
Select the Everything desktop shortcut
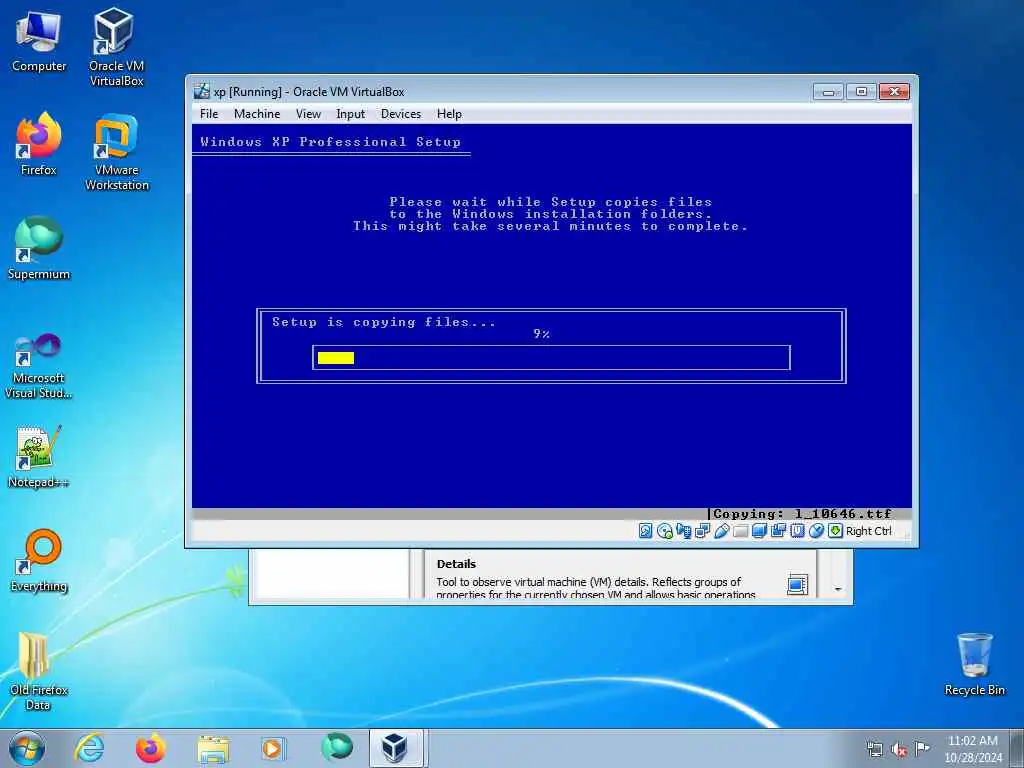(39, 560)
